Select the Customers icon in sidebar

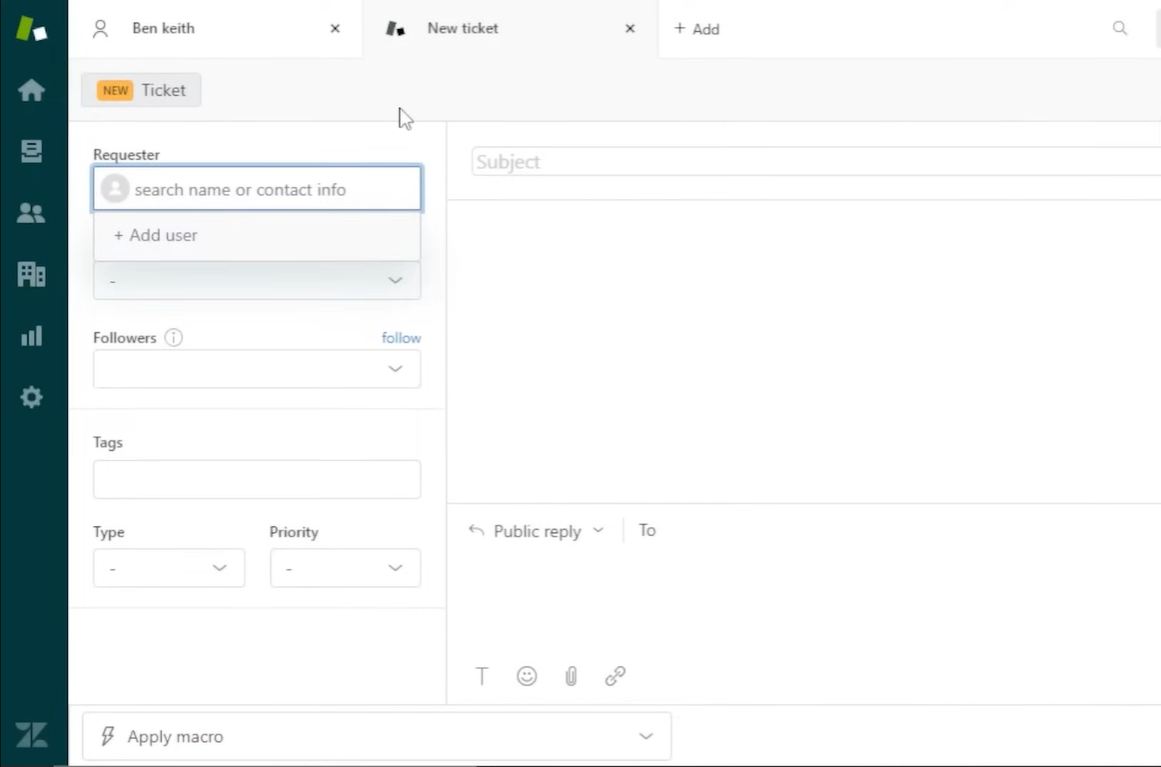(32, 212)
